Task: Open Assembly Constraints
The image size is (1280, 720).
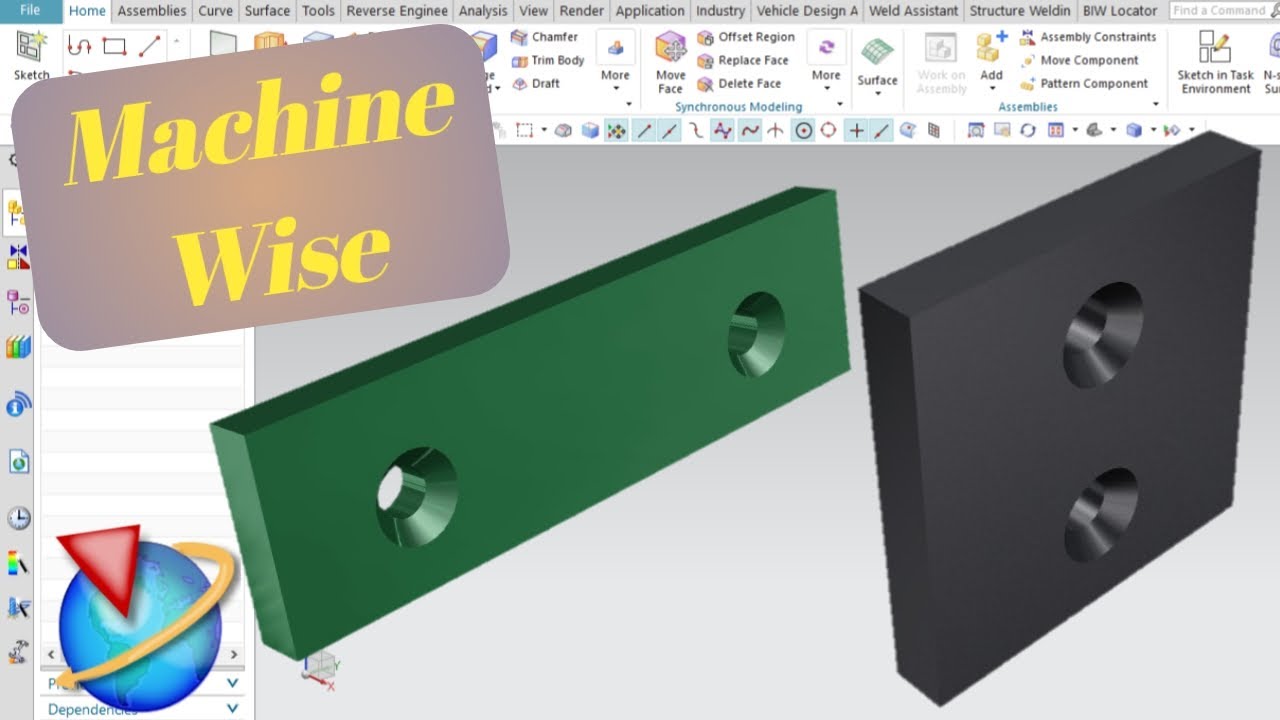Action: tap(1087, 37)
